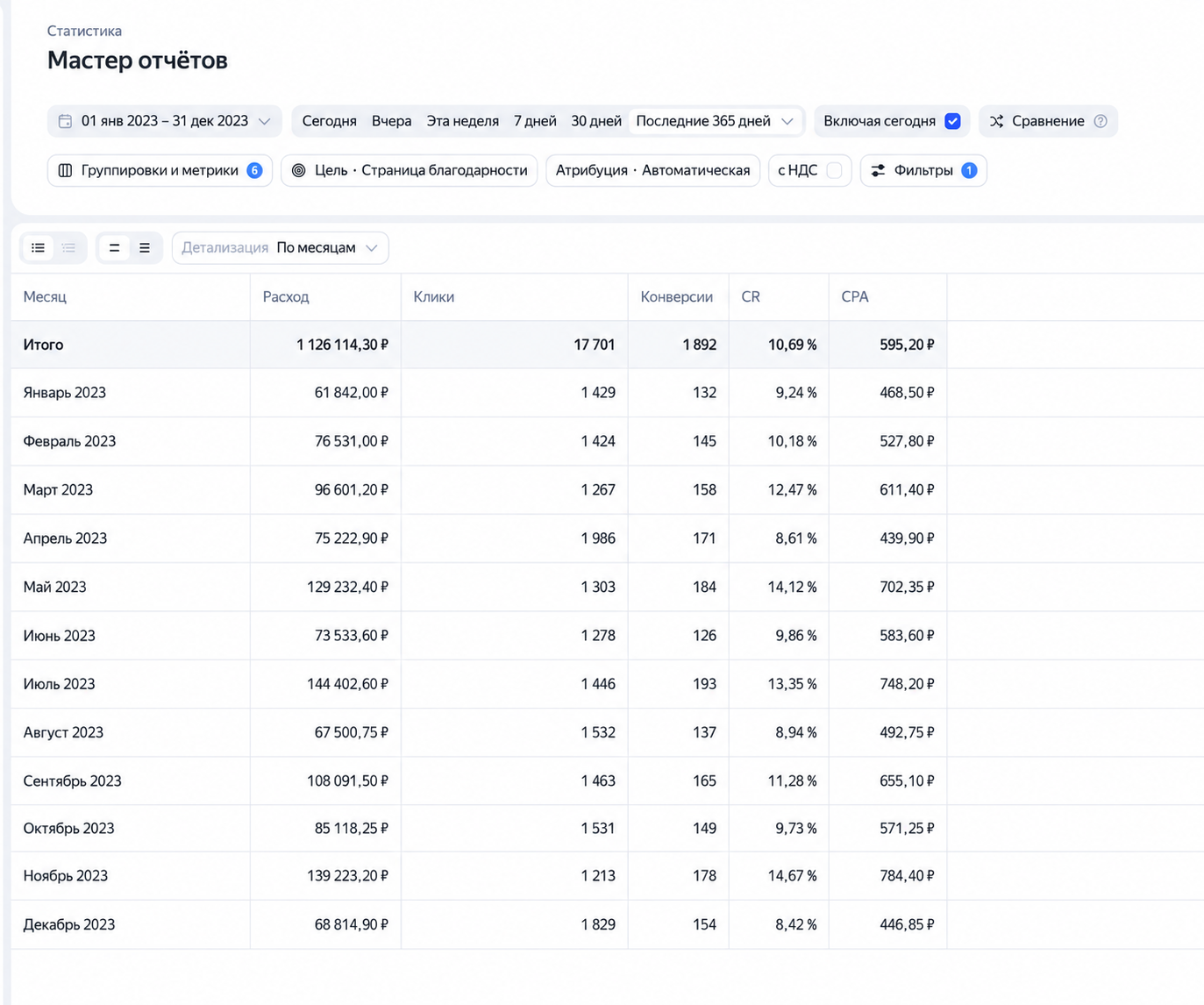Click the help question mark near Сравнение
Viewport: 1204px width, 1005px height.
[x=1101, y=121]
